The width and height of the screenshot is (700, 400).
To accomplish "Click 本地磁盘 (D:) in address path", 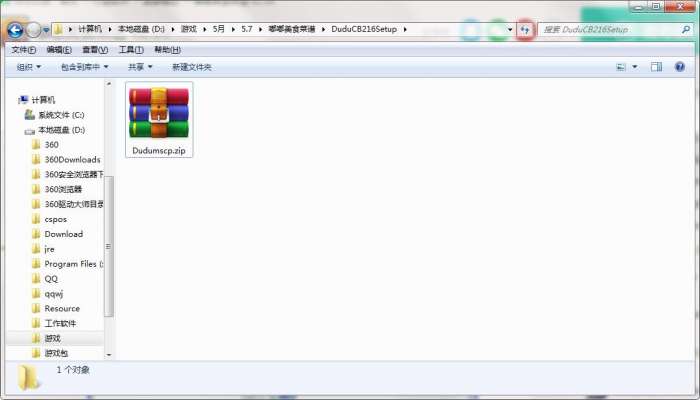I will pyautogui.click(x=142, y=29).
